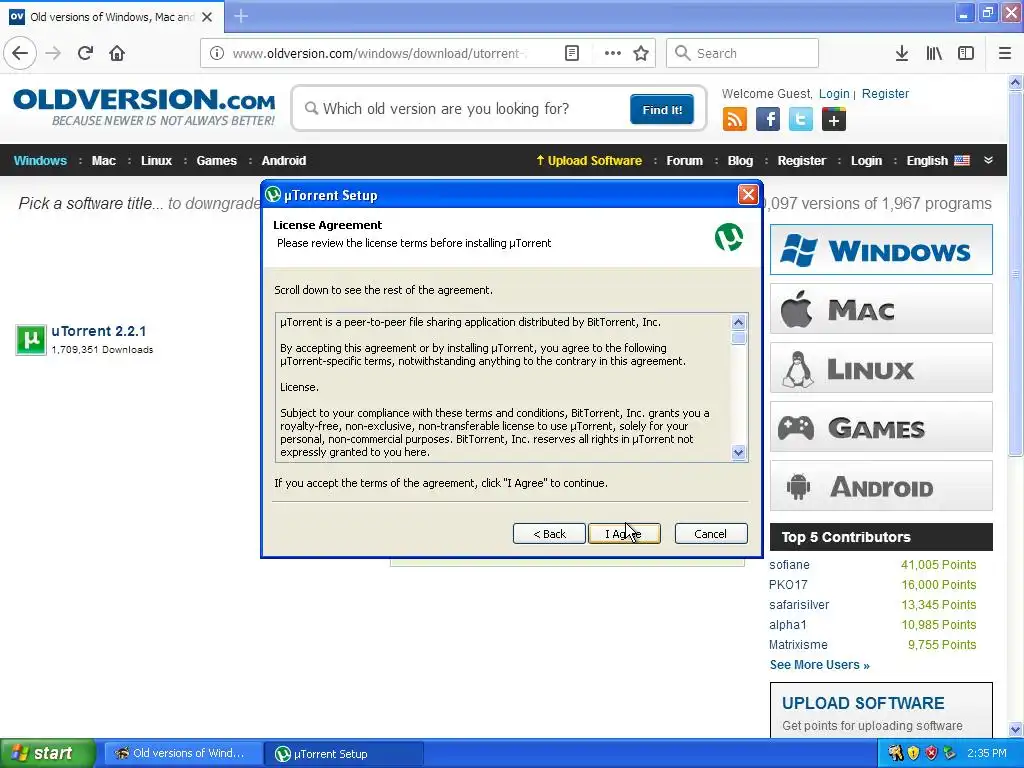Click the browser forward arrow
Screen dimensions: 1024x768
click(x=53, y=53)
